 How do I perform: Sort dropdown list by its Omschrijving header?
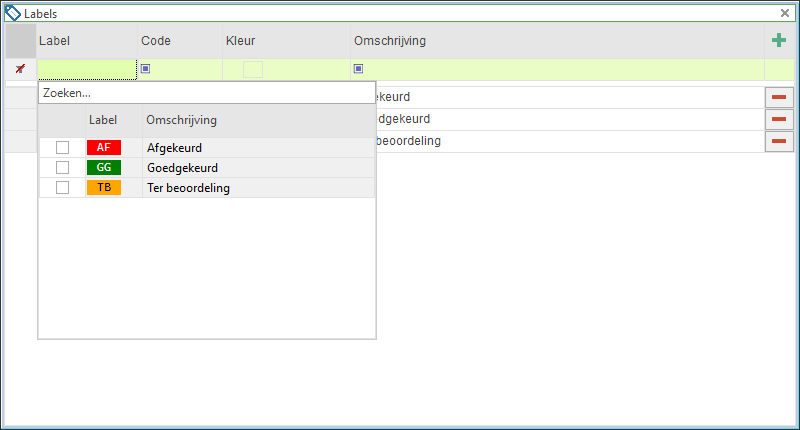(259, 120)
